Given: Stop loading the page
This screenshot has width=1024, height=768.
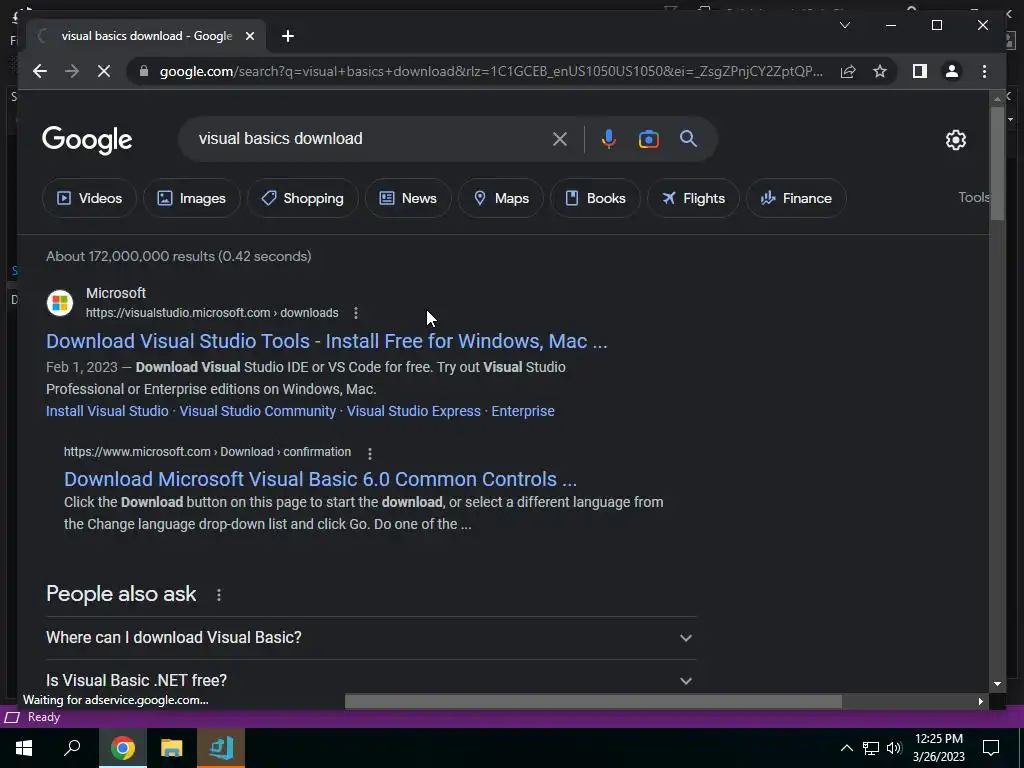Looking at the screenshot, I should (x=104, y=71).
